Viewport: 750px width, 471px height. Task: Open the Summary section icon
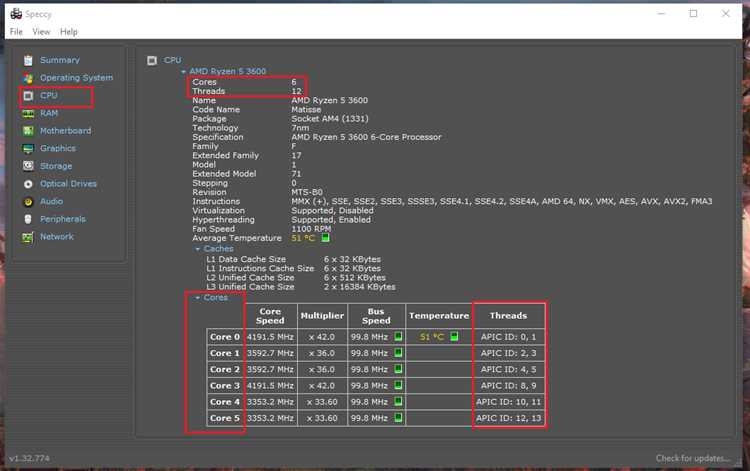[x=28, y=60]
